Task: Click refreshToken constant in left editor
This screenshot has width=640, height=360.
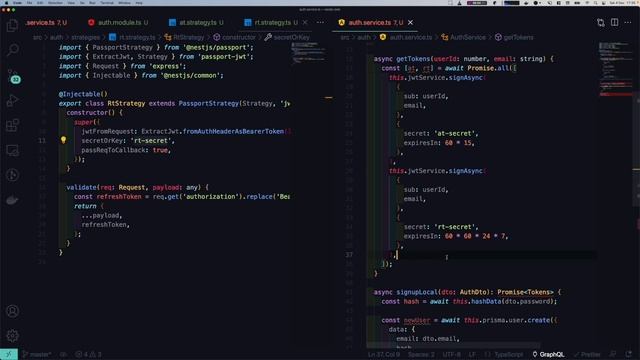Action: pos(119,196)
